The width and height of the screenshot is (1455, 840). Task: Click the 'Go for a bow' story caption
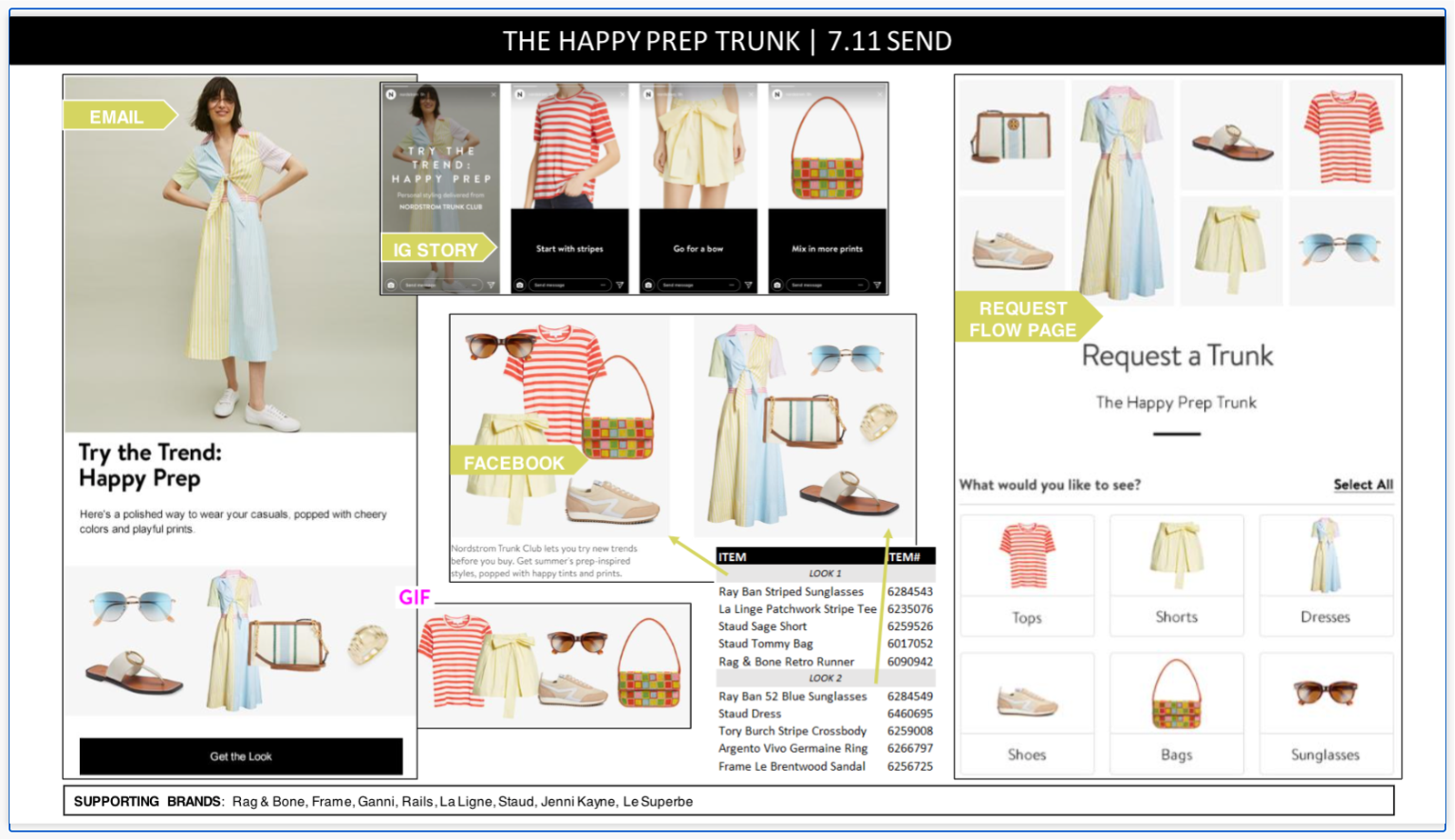[x=698, y=248]
